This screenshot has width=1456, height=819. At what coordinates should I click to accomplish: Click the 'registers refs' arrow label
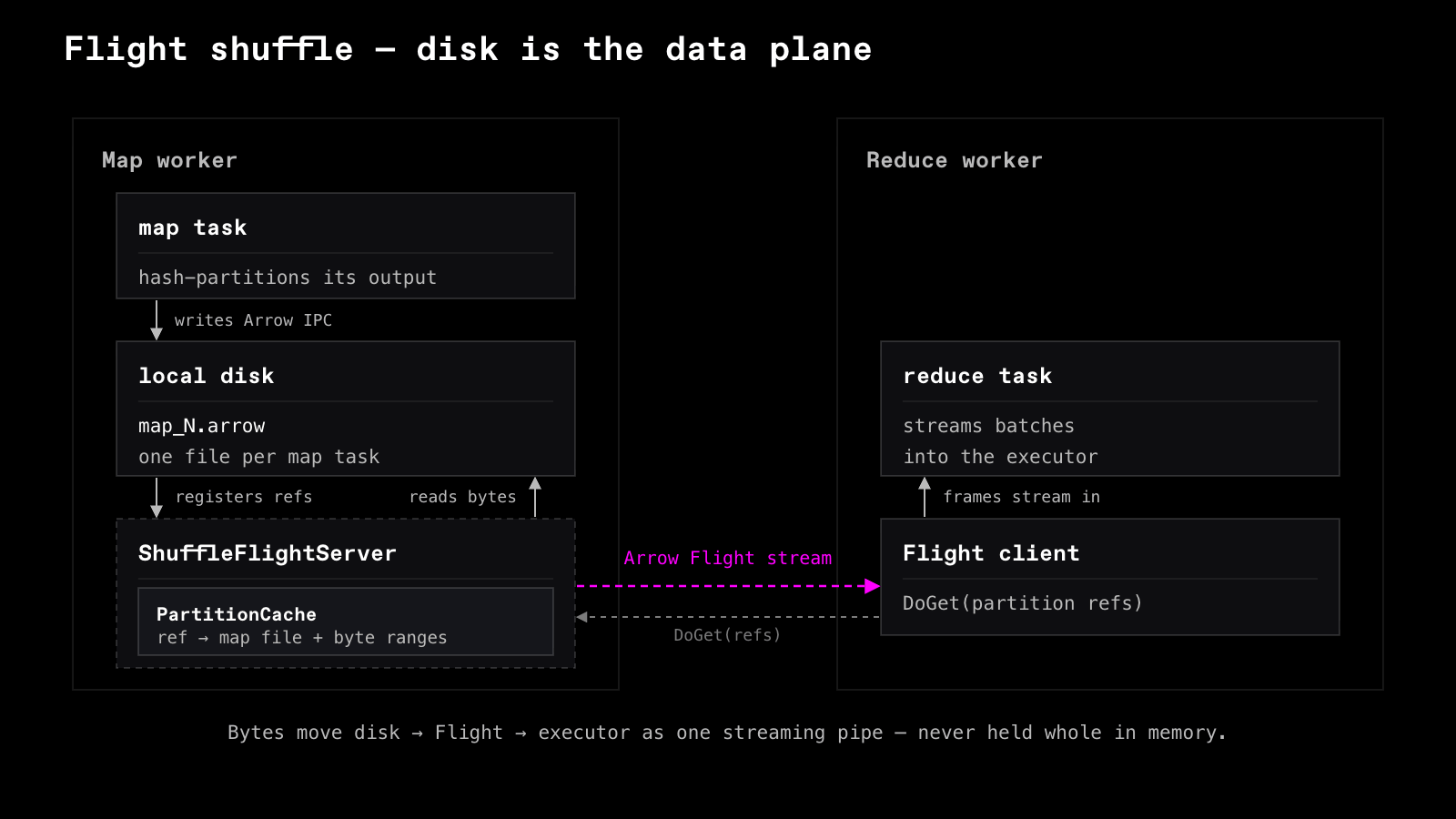click(x=244, y=497)
